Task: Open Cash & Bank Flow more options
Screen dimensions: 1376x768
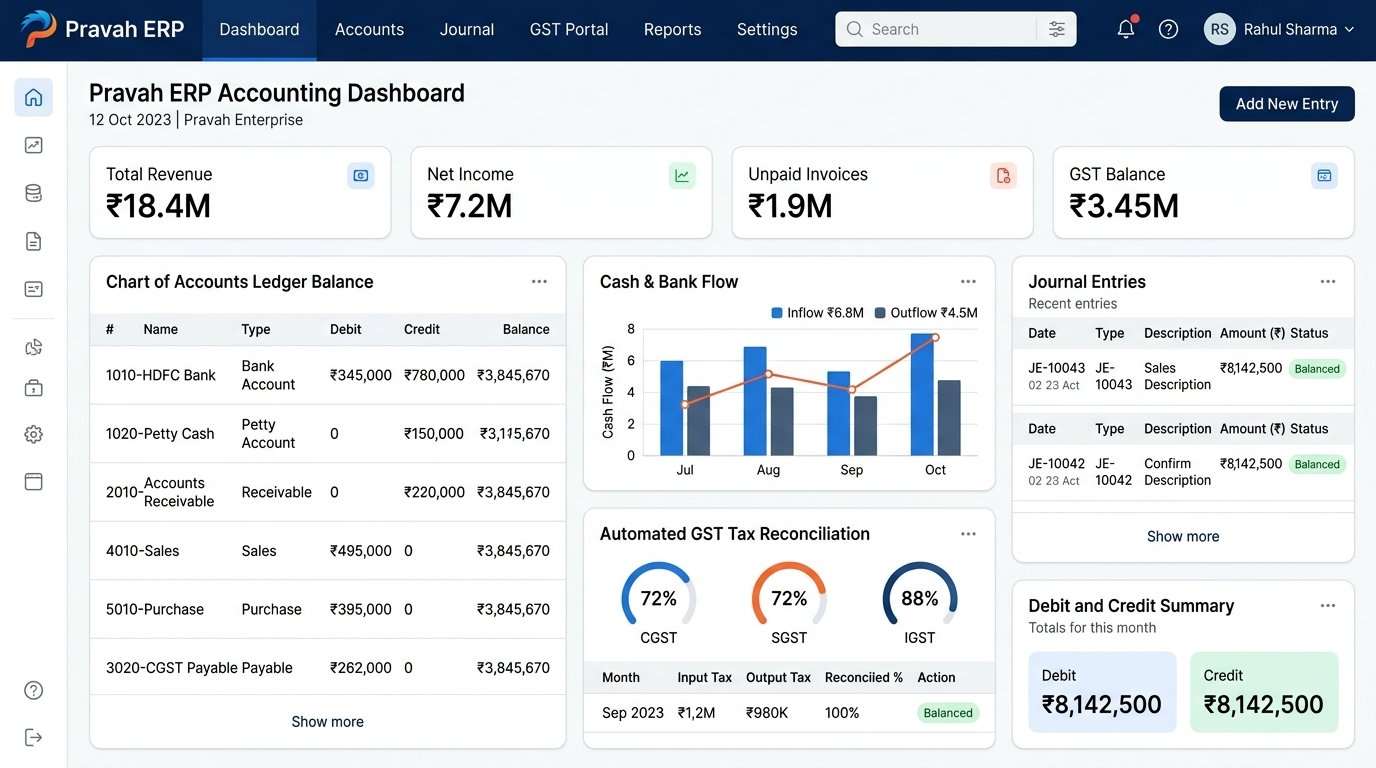Action: click(x=968, y=282)
